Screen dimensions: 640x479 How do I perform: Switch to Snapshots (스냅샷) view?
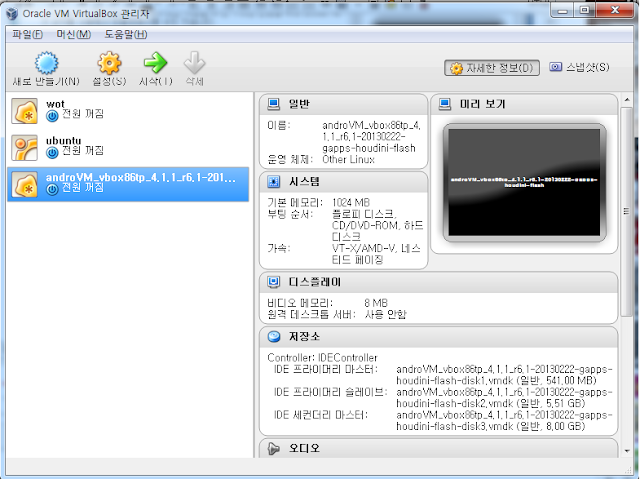click(579, 67)
